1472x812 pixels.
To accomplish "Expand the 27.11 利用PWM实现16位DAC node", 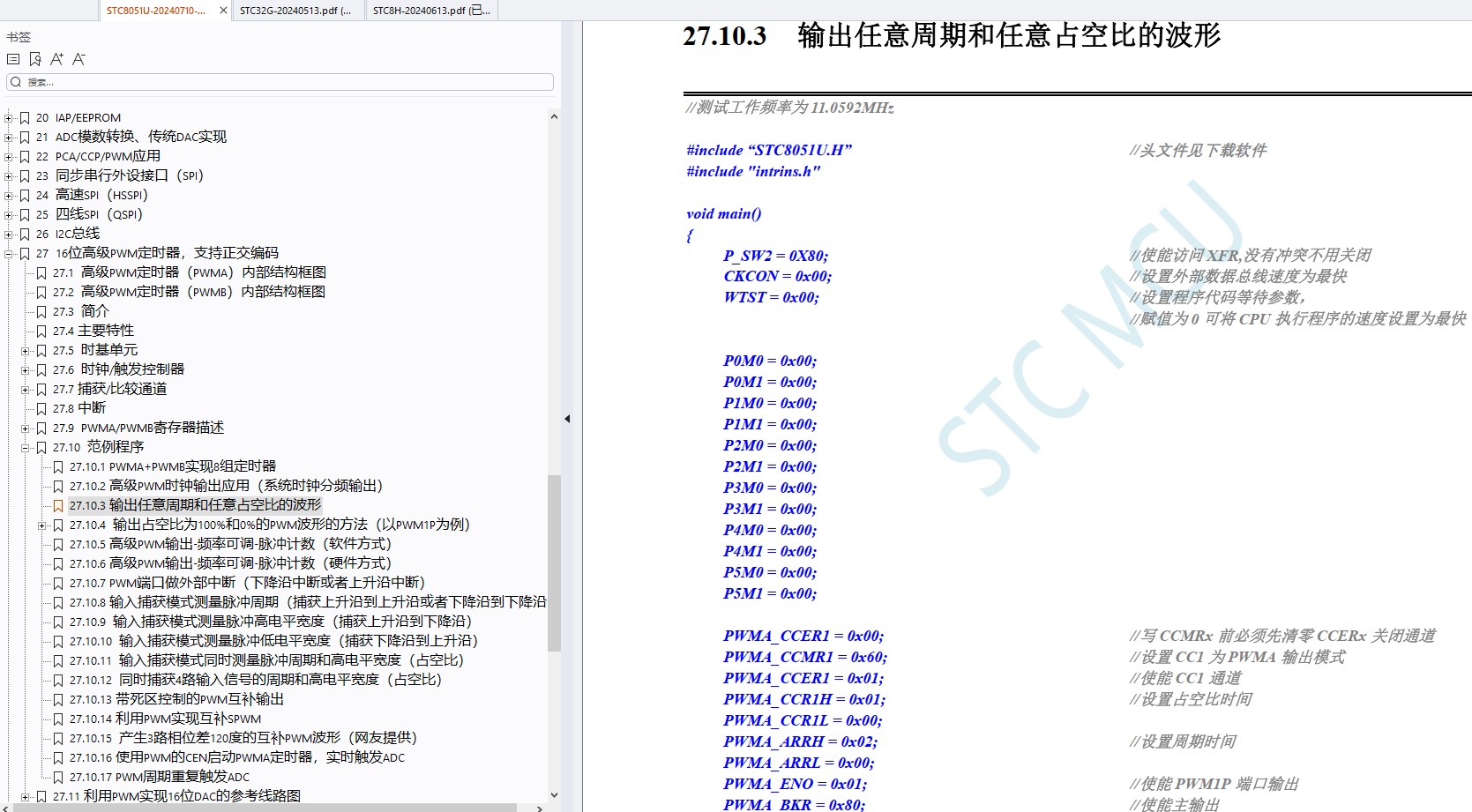I will pos(26,797).
